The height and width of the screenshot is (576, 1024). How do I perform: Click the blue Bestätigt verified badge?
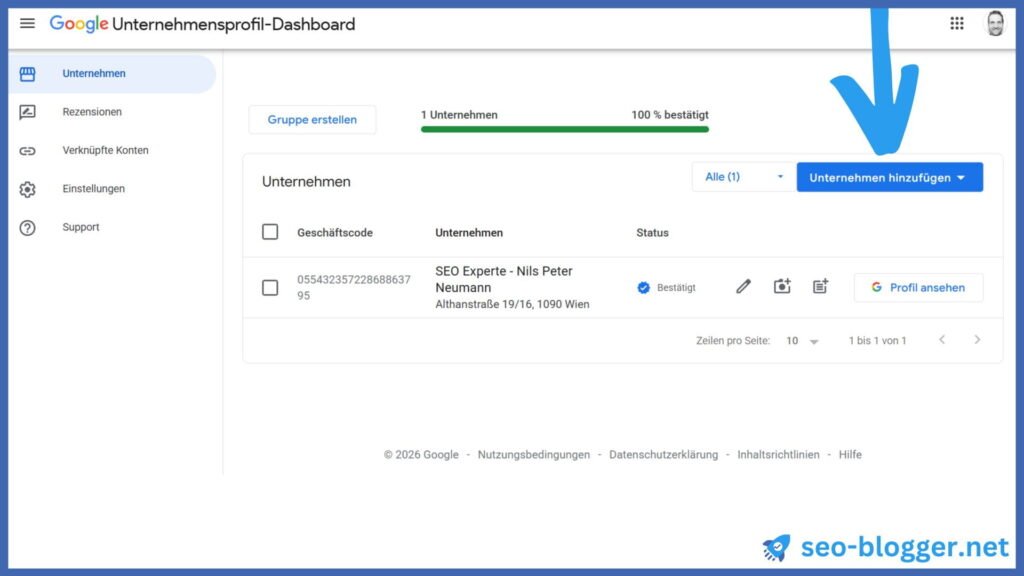coord(643,287)
